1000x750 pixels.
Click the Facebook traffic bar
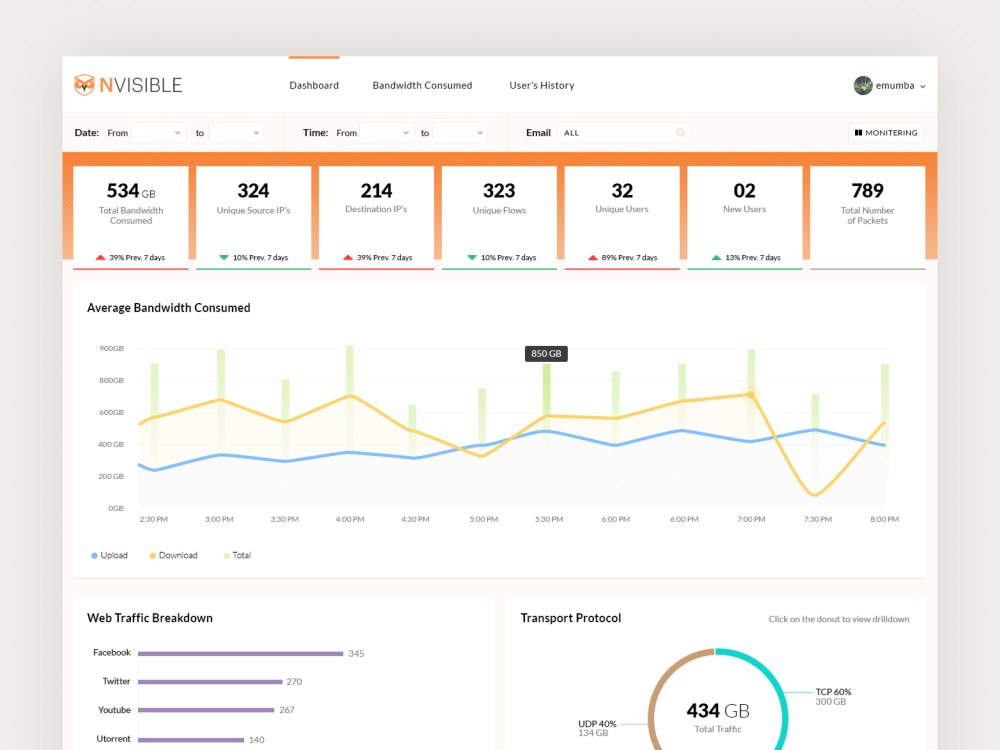click(x=240, y=654)
